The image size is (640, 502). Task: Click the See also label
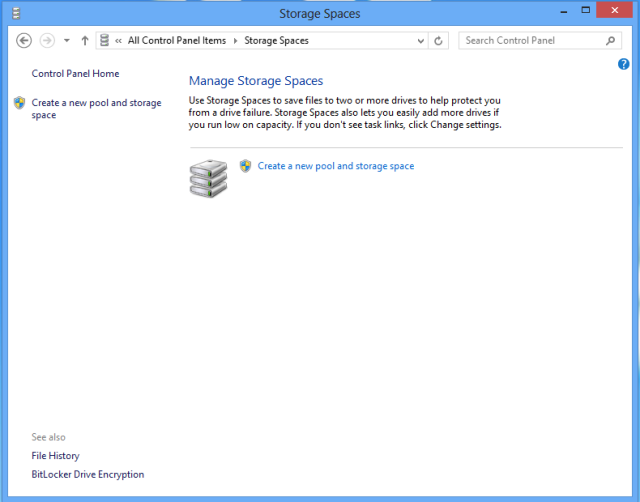[x=49, y=437]
